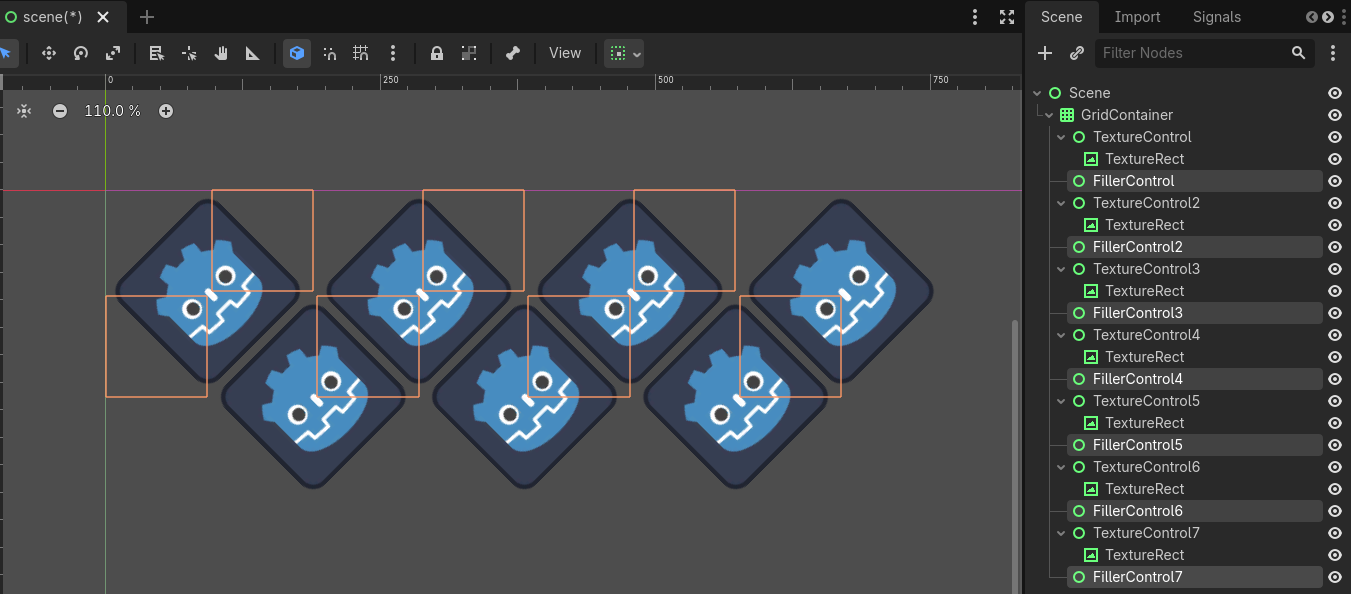
Task: Switch to the Import tab
Action: (1137, 17)
